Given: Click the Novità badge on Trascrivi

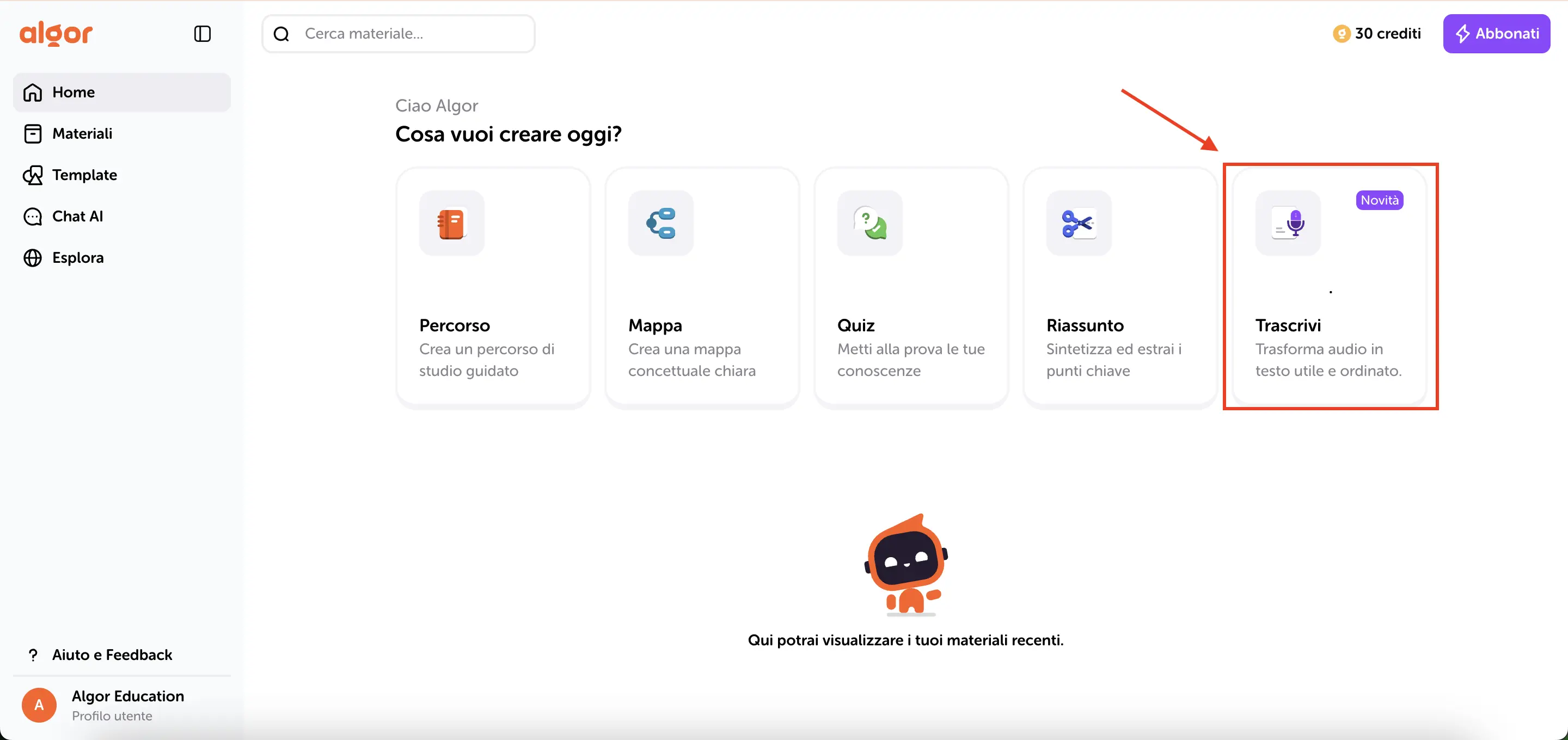Looking at the screenshot, I should [1379, 200].
